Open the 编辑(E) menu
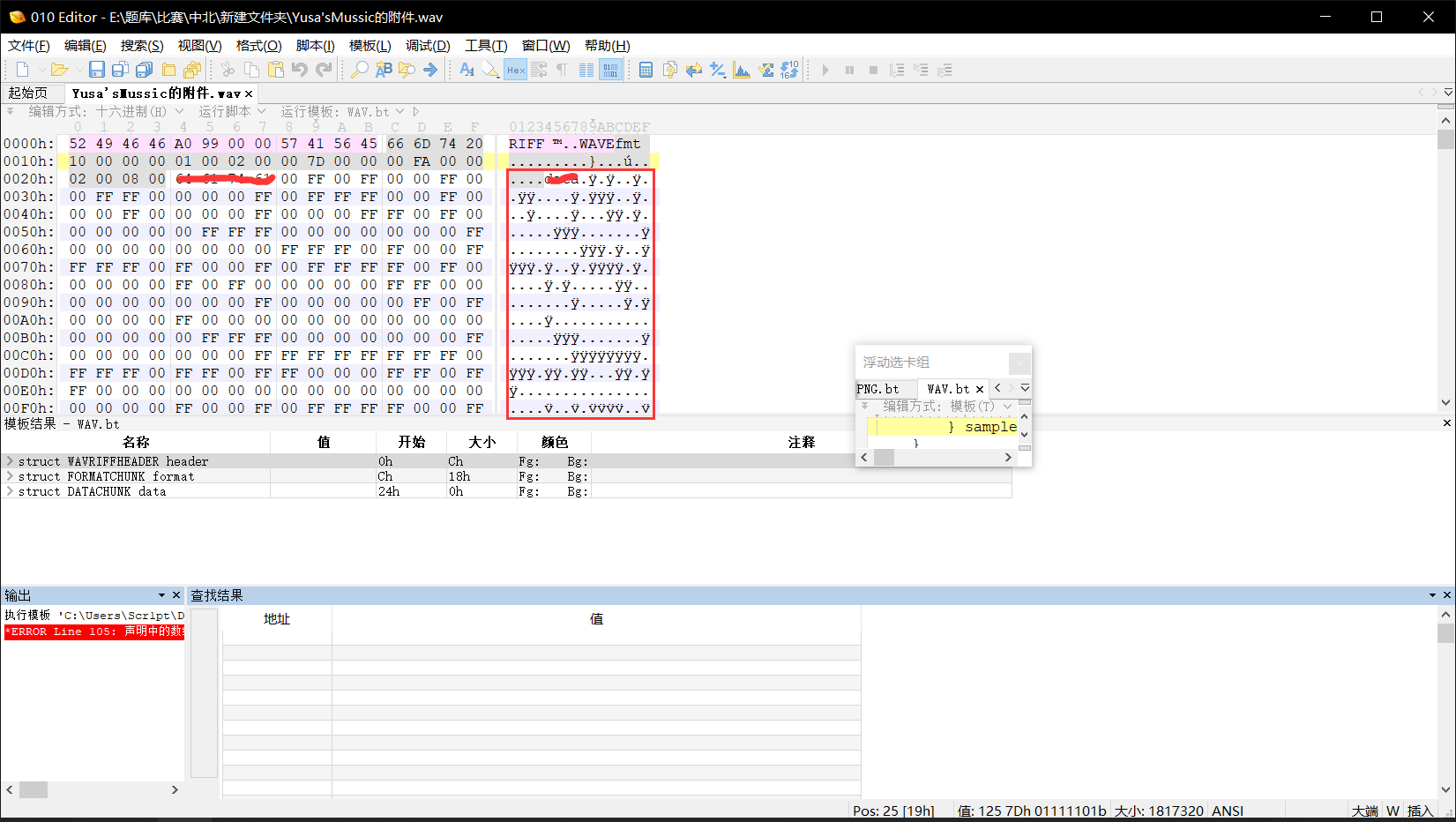1456x822 pixels. pyautogui.click(x=86, y=46)
